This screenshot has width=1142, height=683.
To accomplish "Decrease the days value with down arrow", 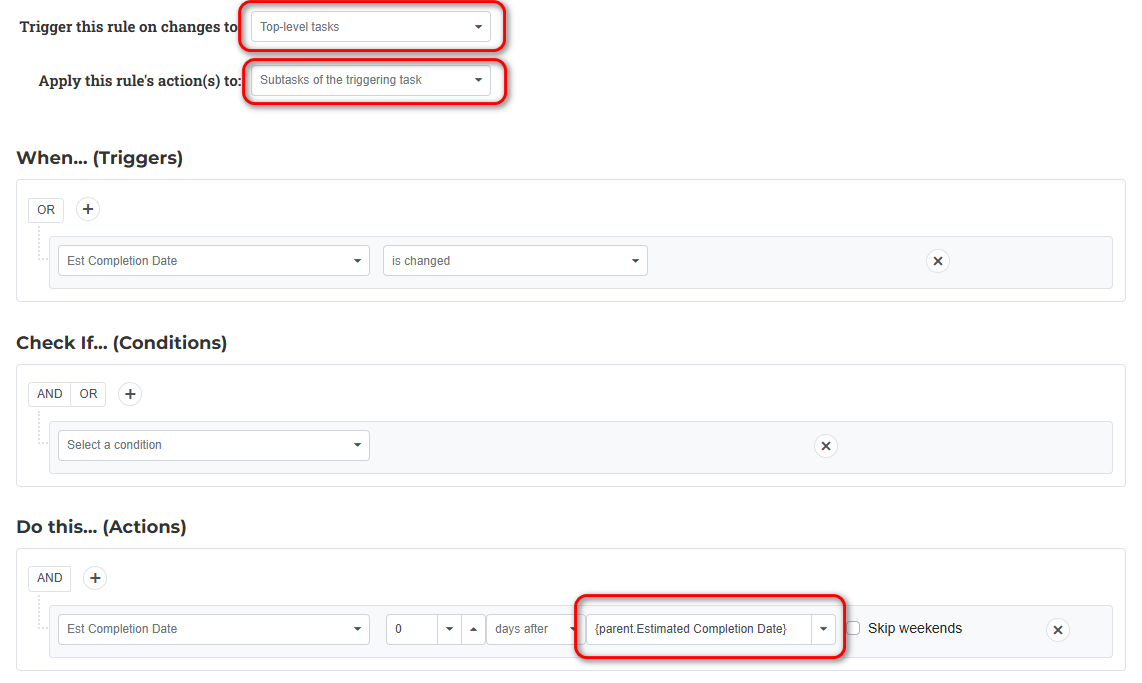I will tap(449, 629).
